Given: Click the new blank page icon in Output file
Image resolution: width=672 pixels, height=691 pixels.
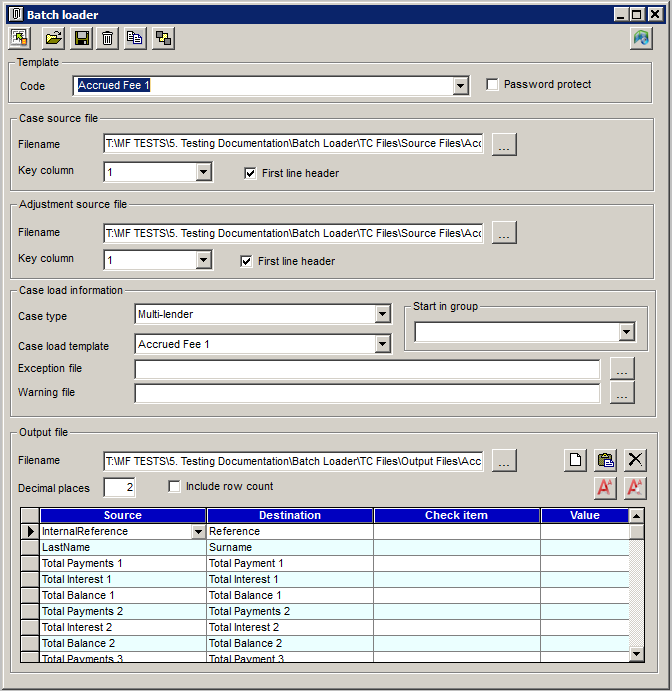Looking at the screenshot, I should [x=575, y=460].
